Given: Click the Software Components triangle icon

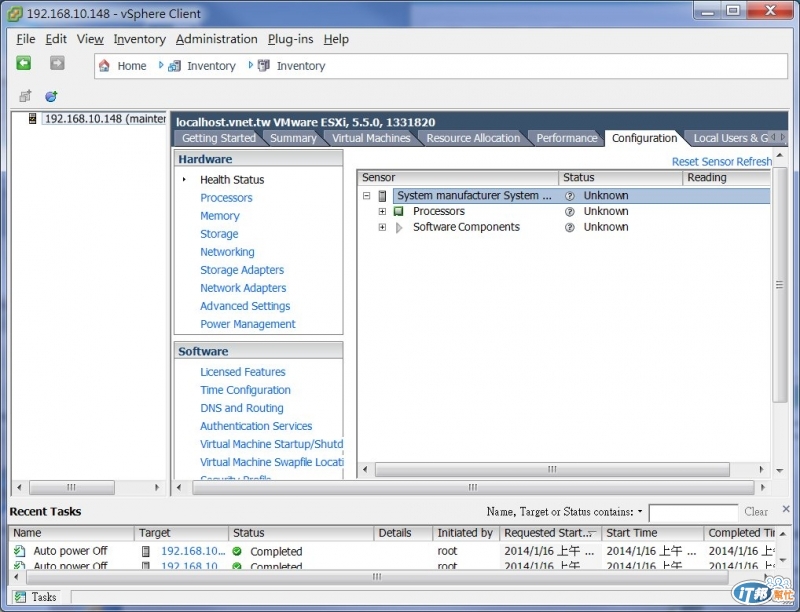Looking at the screenshot, I should (399, 227).
